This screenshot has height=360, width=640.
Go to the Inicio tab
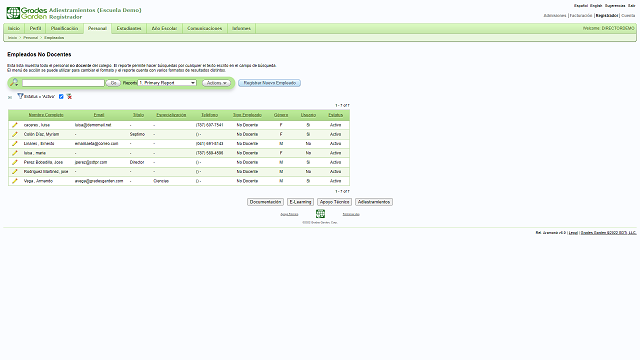pos(14,28)
